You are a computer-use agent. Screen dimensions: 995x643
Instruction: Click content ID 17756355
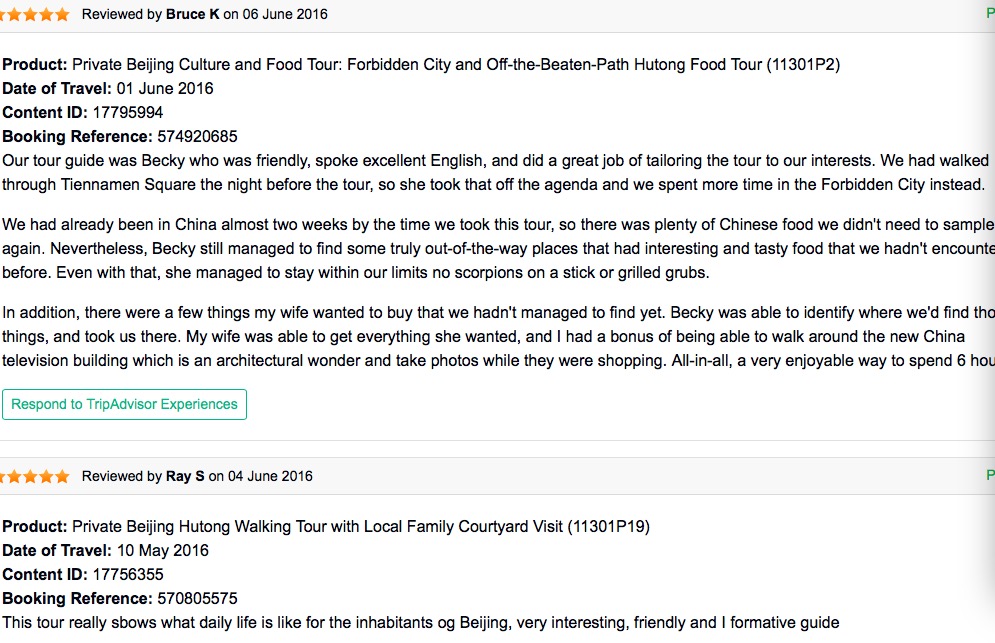(x=128, y=575)
